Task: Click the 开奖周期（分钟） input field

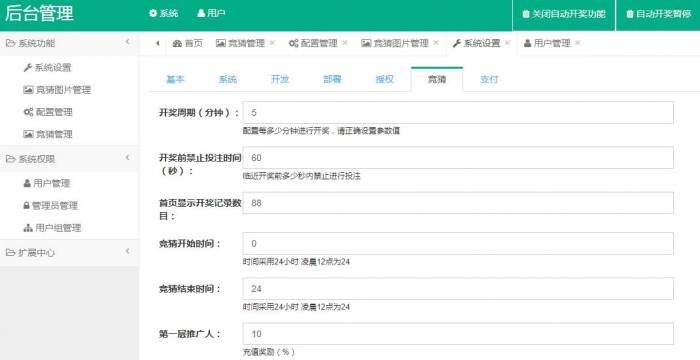Action: click(x=458, y=113)
